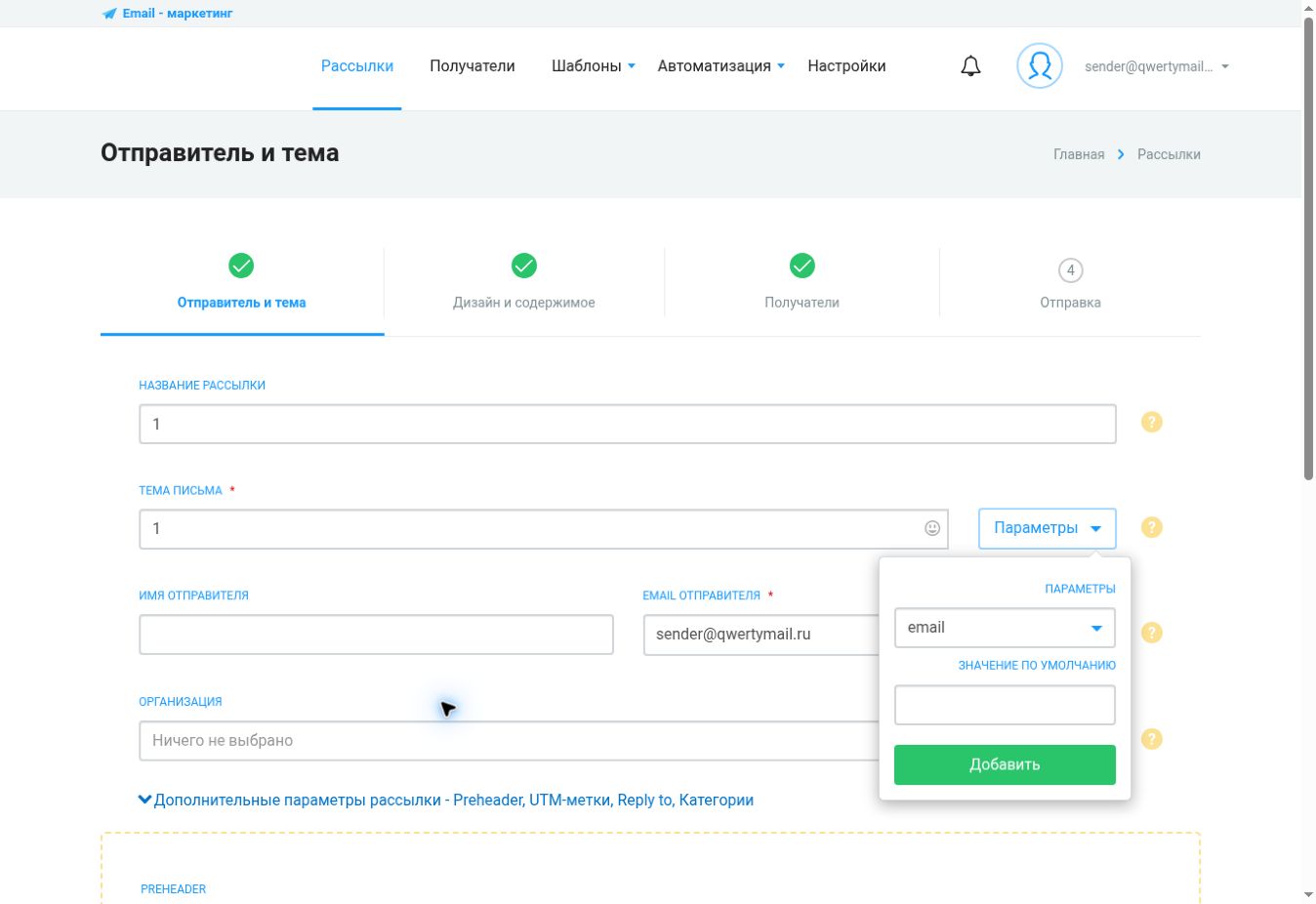Click the user avatar icon

pyautogui.click(x=1040, y=66)
